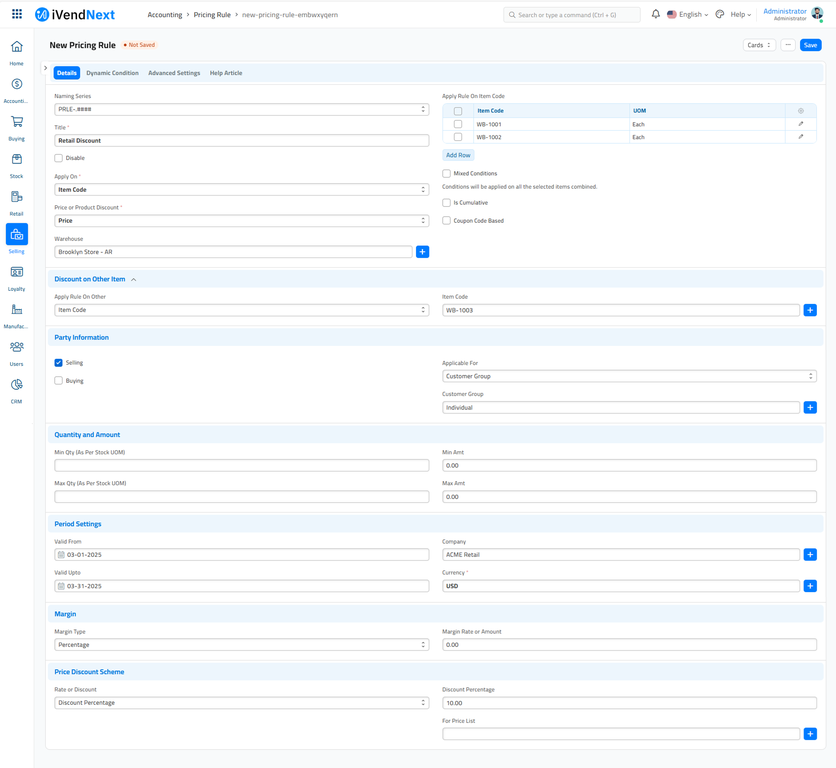
Task: Click the Discount Percentage input field
Action: click(x=629, y=703)
